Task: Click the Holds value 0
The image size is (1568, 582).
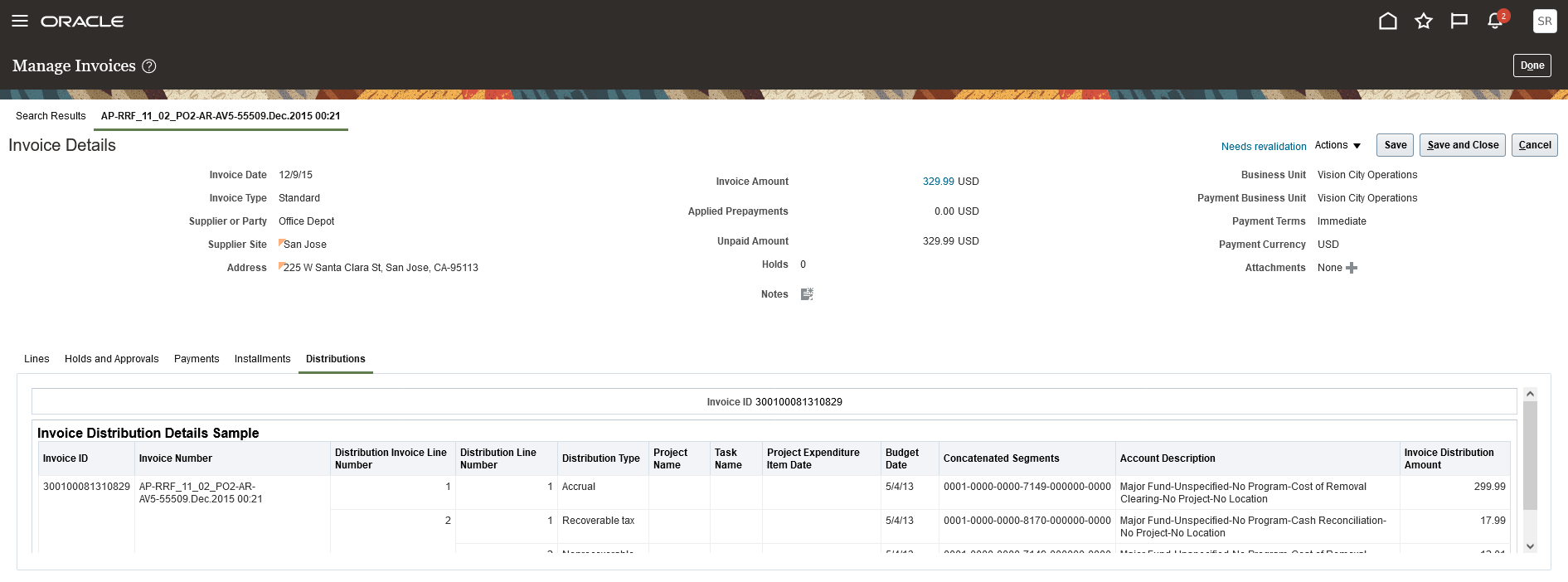Action: coord(803,264)
